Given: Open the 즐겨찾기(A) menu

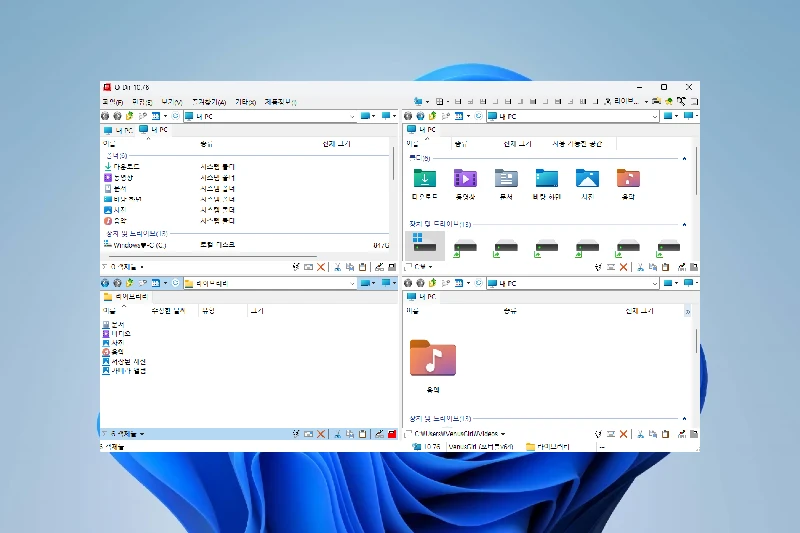Looking at the screenshot, I should (x=209, y=102).
